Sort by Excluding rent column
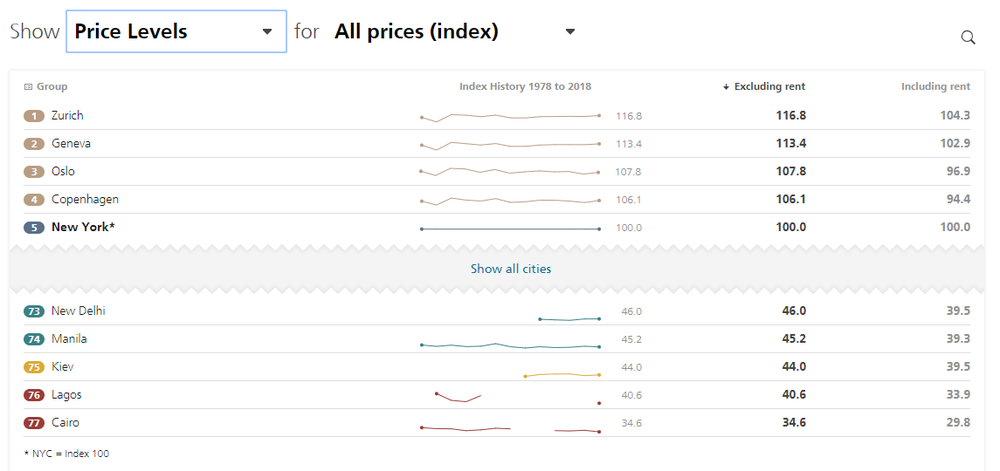This screenshot has width=1000, height=471. [x=768, y=87]
